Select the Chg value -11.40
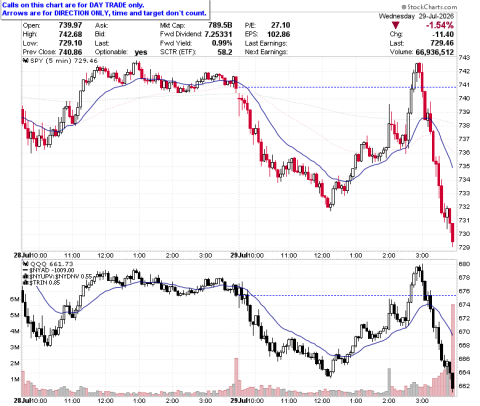 point(443,34)
